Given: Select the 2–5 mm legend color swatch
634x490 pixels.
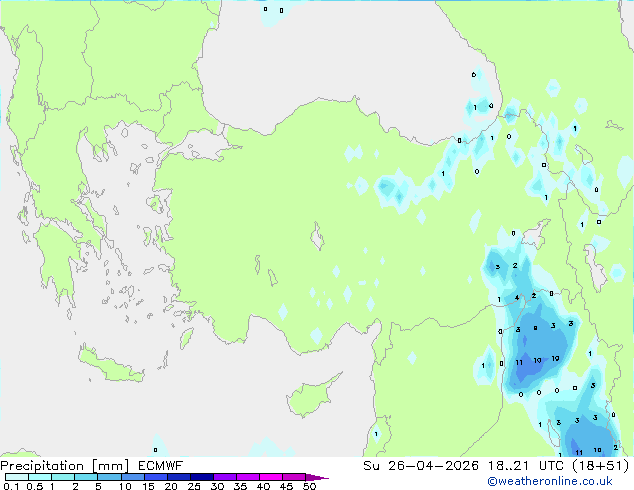Looking at the screenshot, I should (x=86, y=477).
